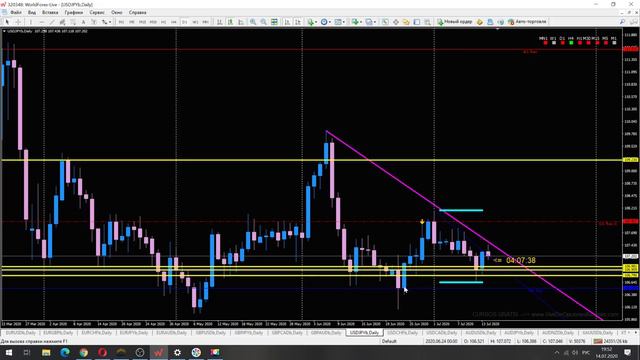Switch to the USDCAD Daily chart tab
This screenshot has height=360, width=640.
coord(442,333)
